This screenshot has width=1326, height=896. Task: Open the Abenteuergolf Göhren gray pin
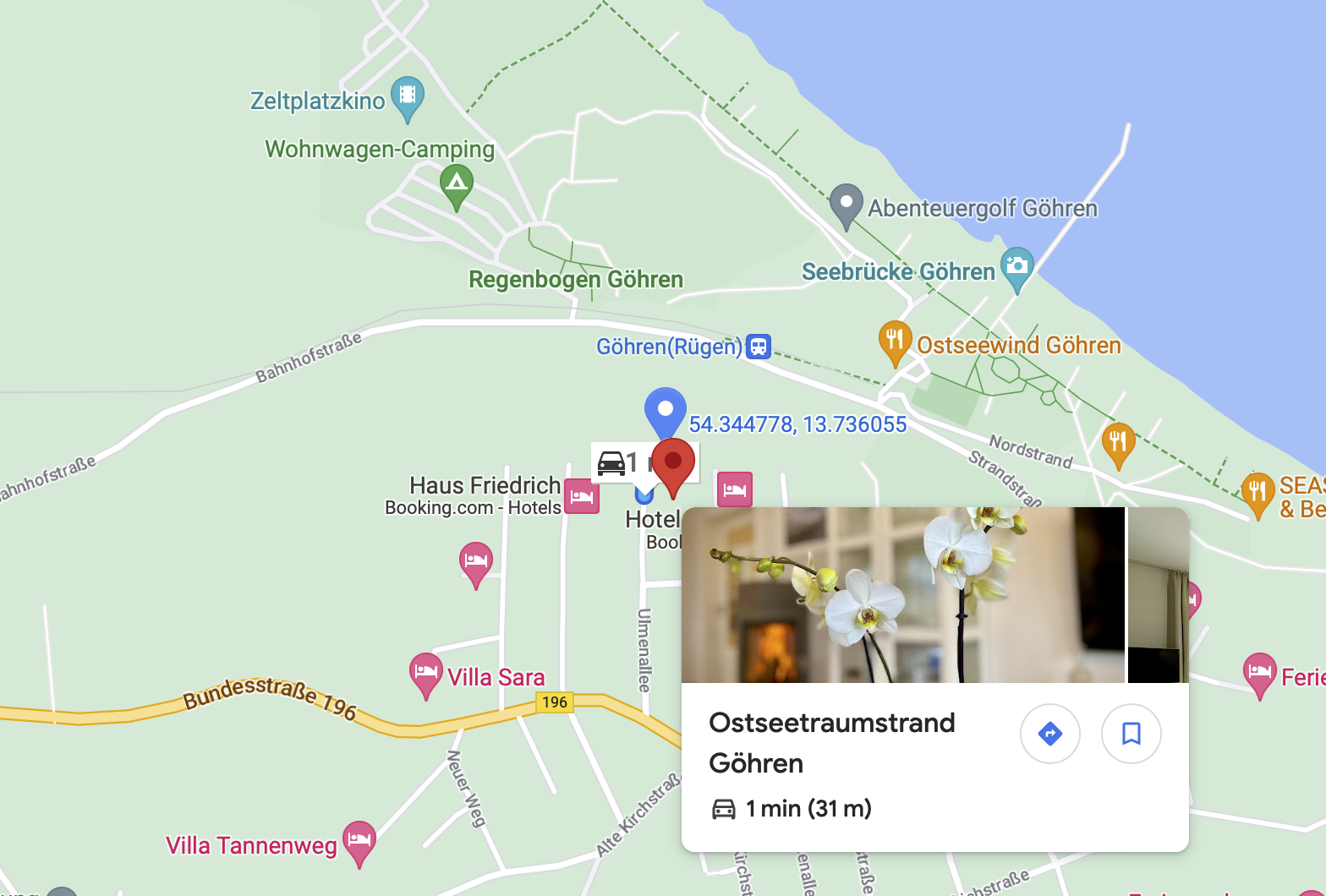[x=846, y=205]
